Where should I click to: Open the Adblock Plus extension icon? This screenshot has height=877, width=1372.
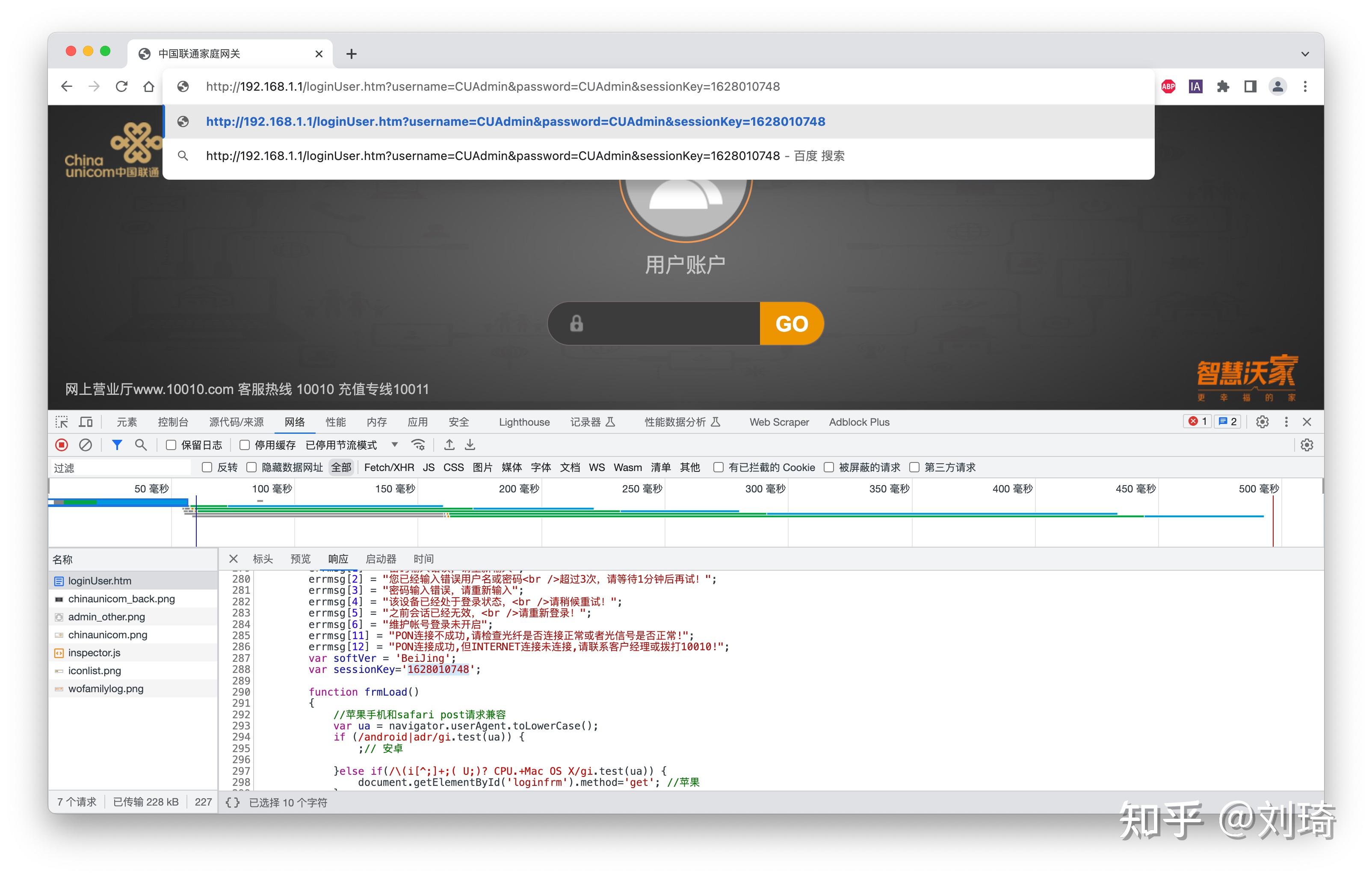[1168, 86]
